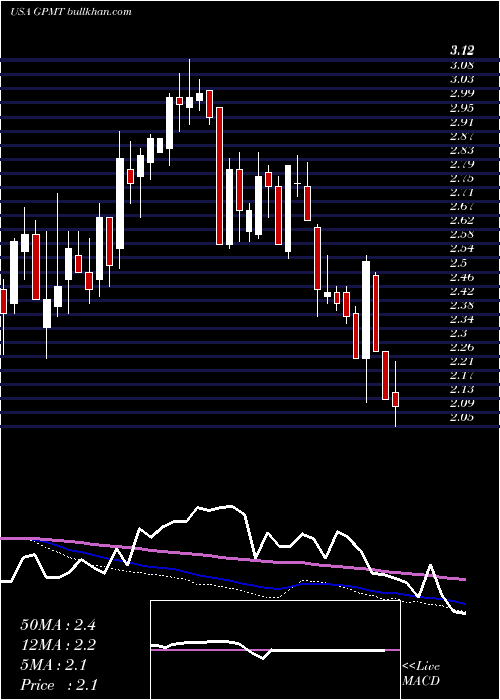Viewport: 500px width, 700px height.
Task: Click the '<<Live MACD' label
Action: coord(421,674)
